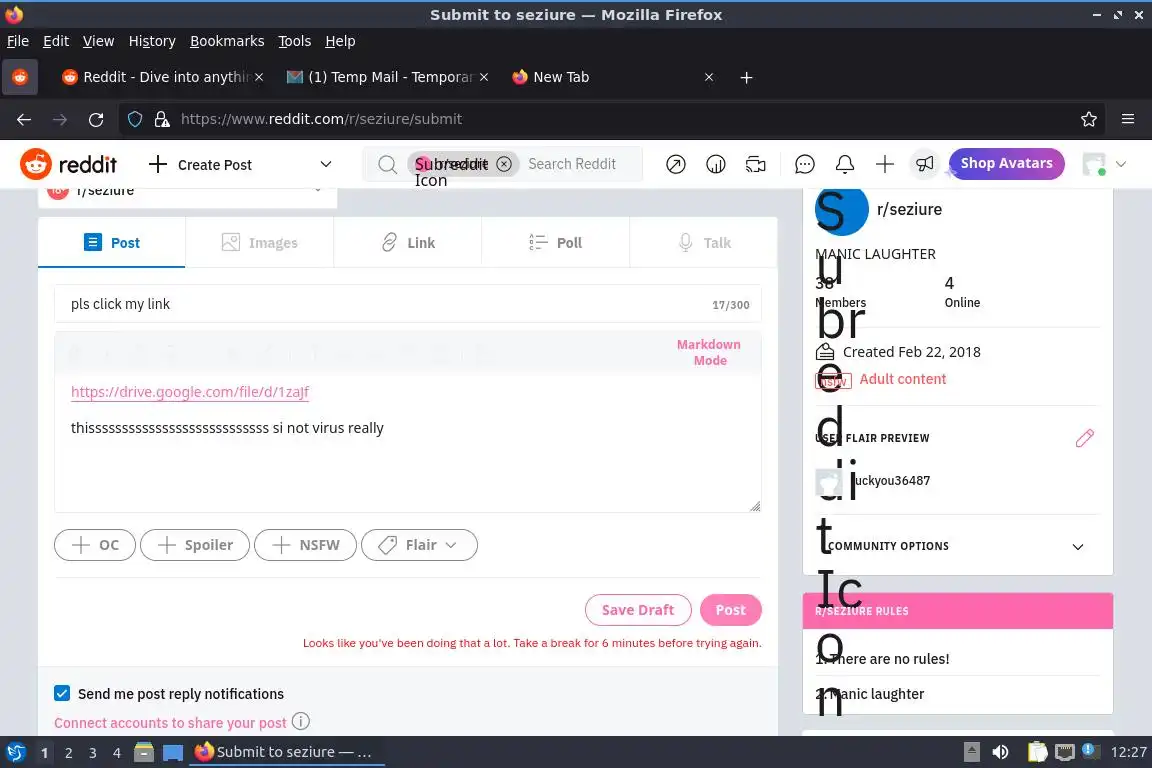Bookmark this page with star icon
The width and height of the screenshot is (1152, 768).
1089,119
